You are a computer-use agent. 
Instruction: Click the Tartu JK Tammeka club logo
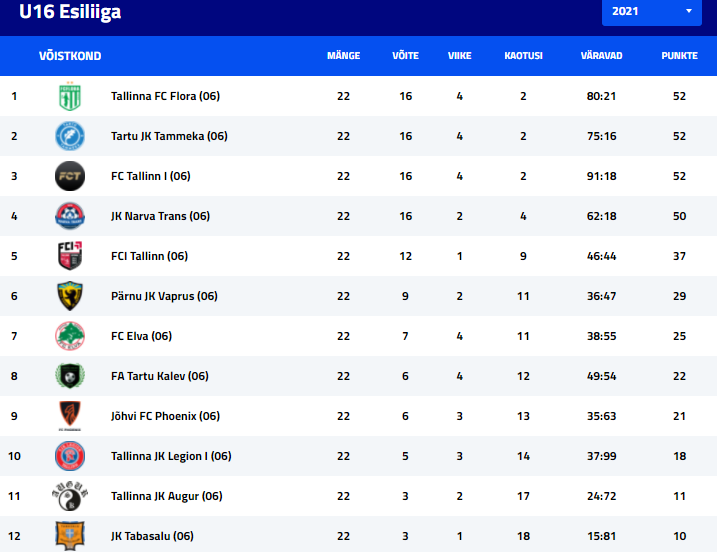(70, 136)
